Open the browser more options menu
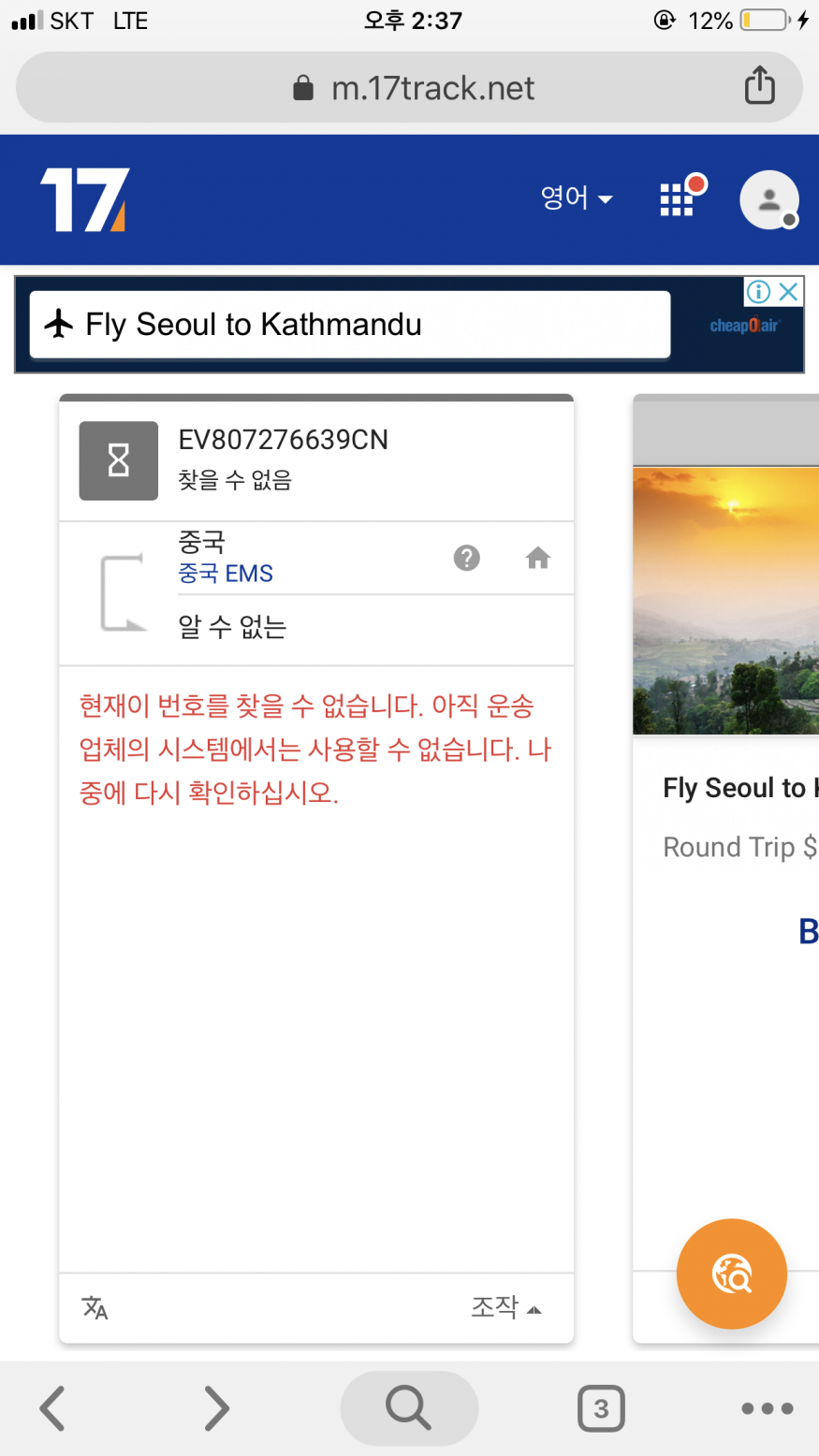Image resolution: width=819 pixels, height=1456 pixels. pos(767,1408)
